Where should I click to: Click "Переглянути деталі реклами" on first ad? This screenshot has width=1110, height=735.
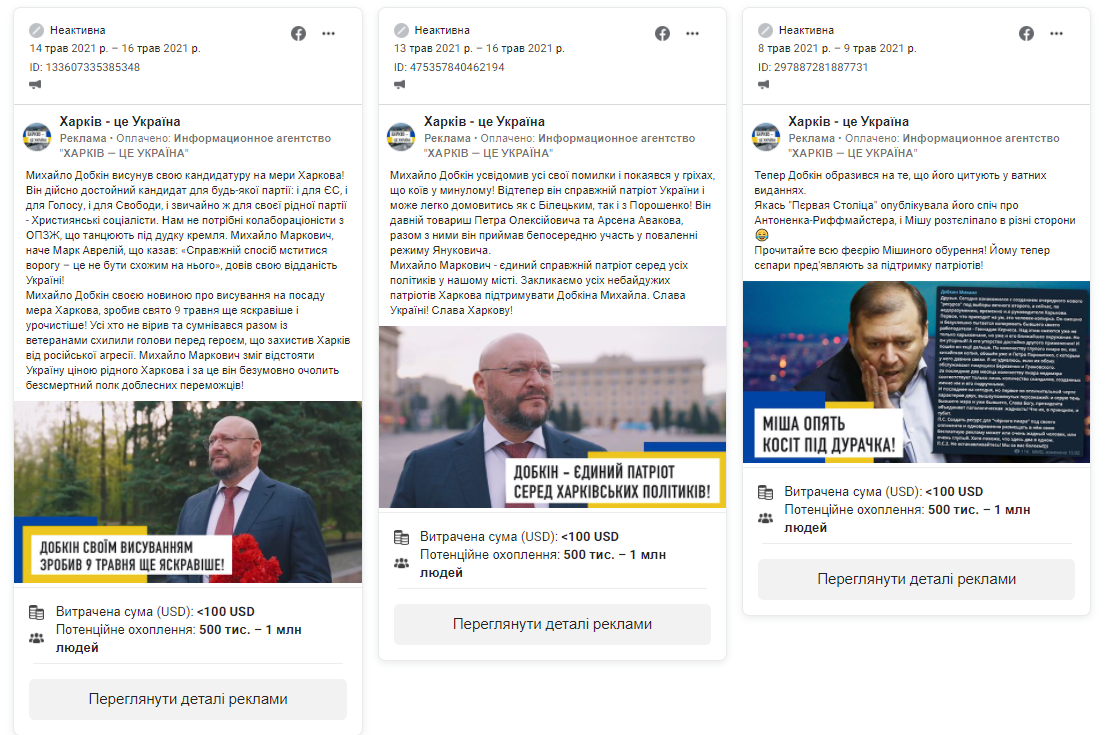pyautogui.click(x=188, y=699)
